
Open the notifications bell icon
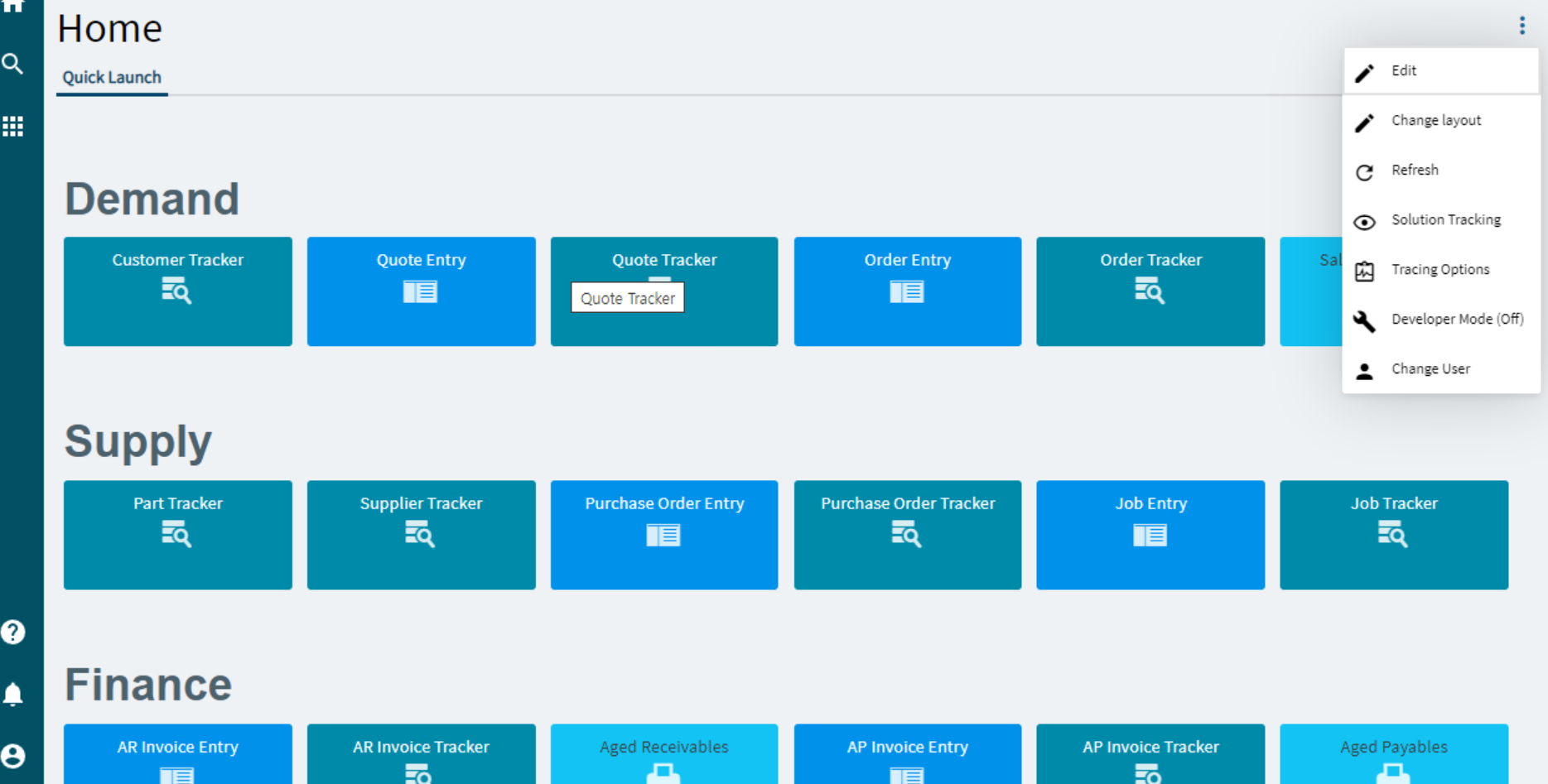(x=12, y=694)
